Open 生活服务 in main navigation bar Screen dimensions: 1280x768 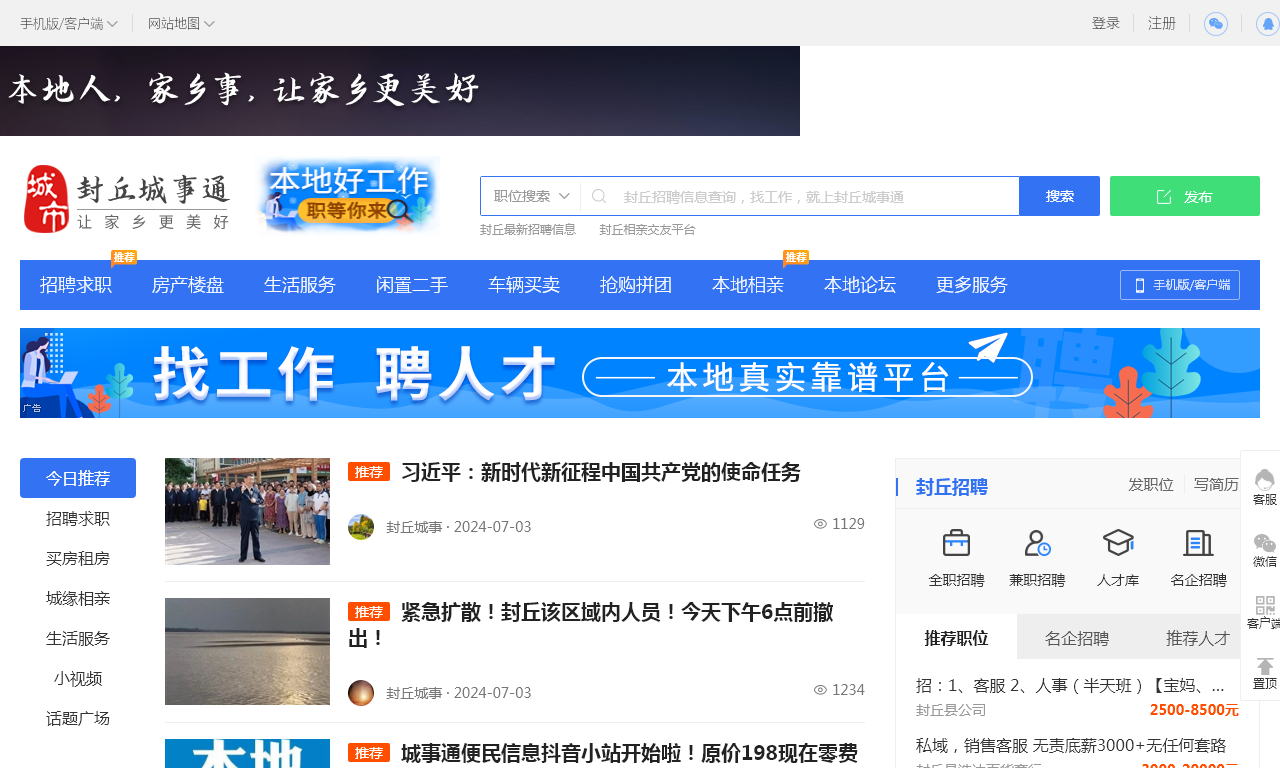[x=300, y=285]
